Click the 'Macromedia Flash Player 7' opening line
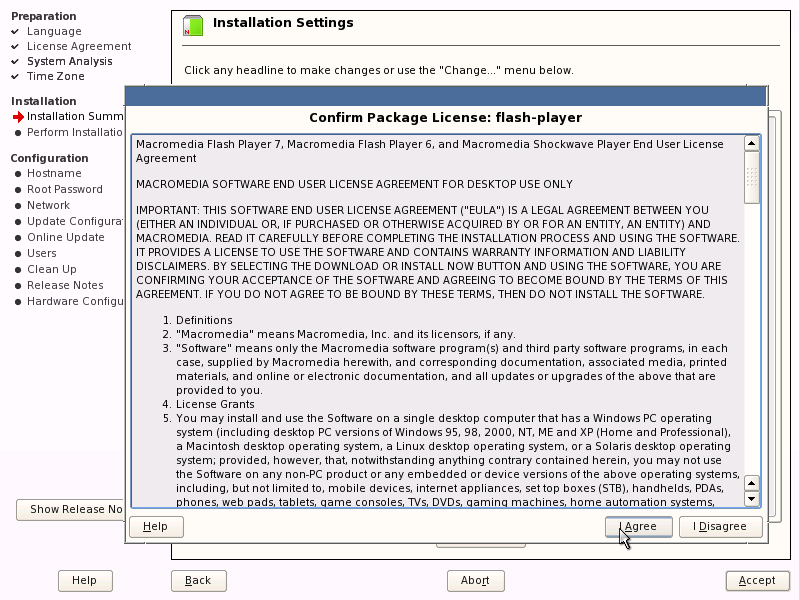800x600 pixels. (430, 151)
